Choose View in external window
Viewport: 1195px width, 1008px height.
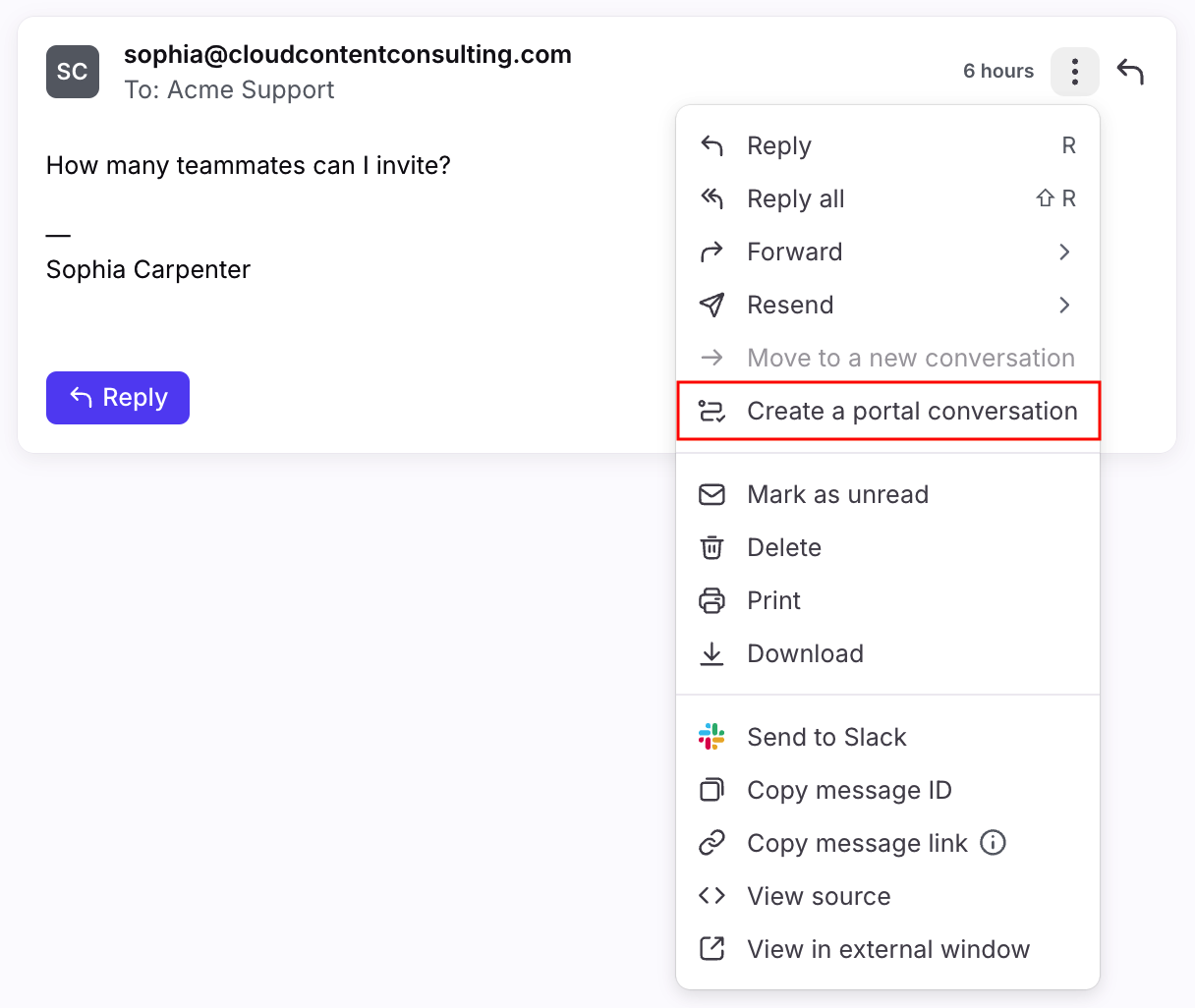pyautogui.click(x=887, y=949)
